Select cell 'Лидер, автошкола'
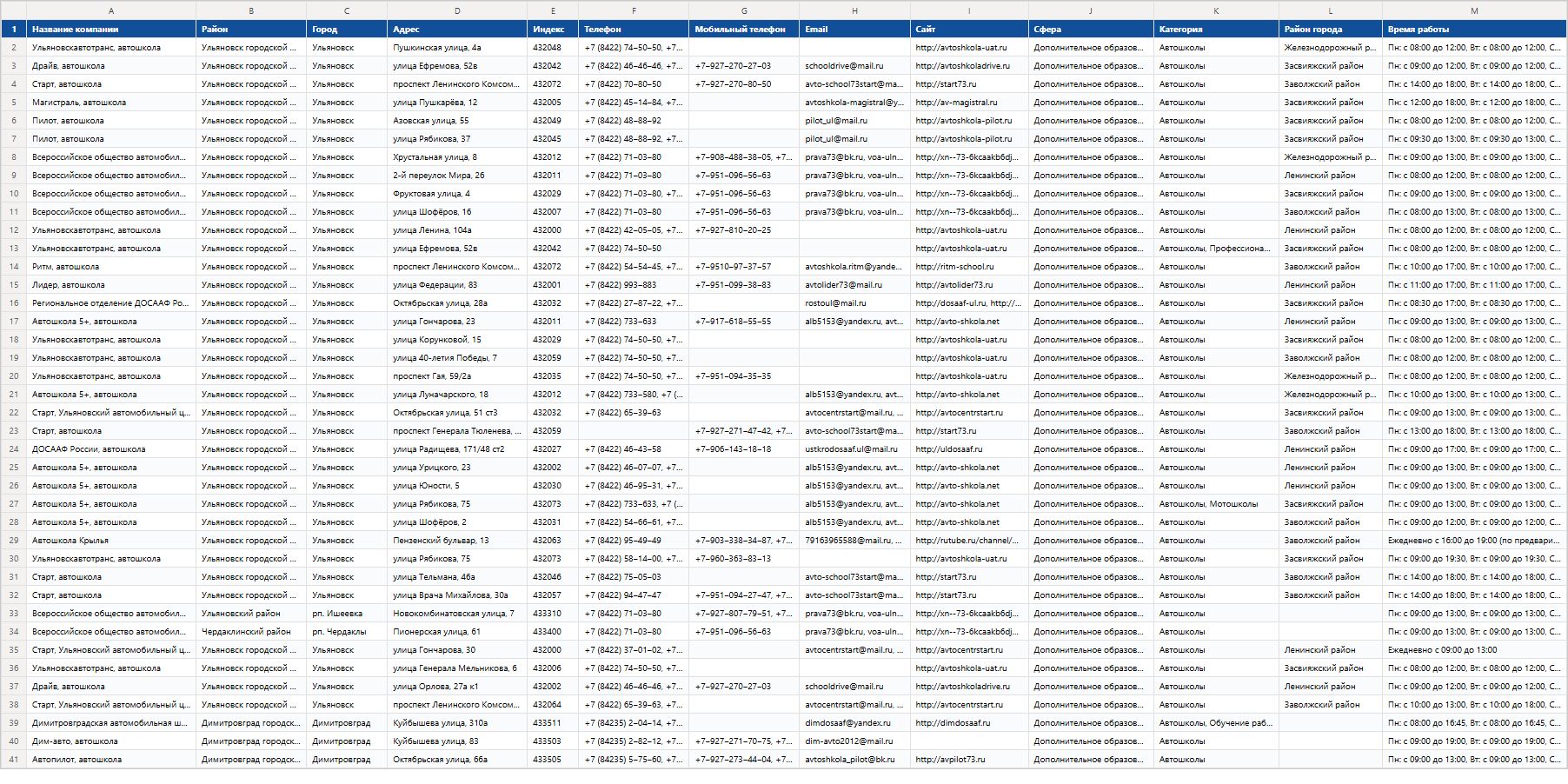 pos(111,285)
